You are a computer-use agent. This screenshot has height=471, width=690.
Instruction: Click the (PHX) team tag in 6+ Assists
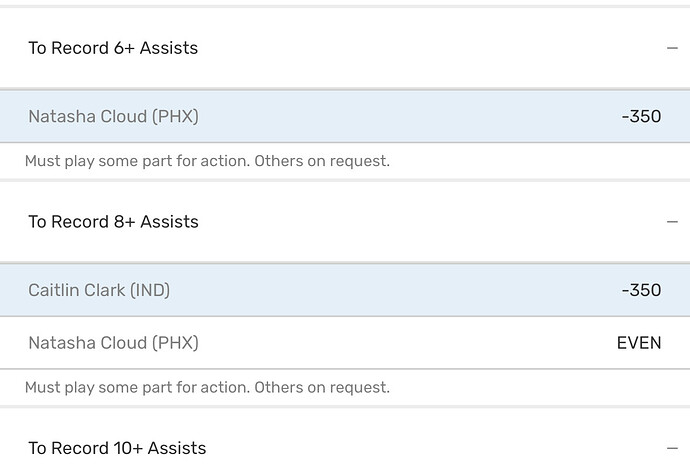[175, 116]
